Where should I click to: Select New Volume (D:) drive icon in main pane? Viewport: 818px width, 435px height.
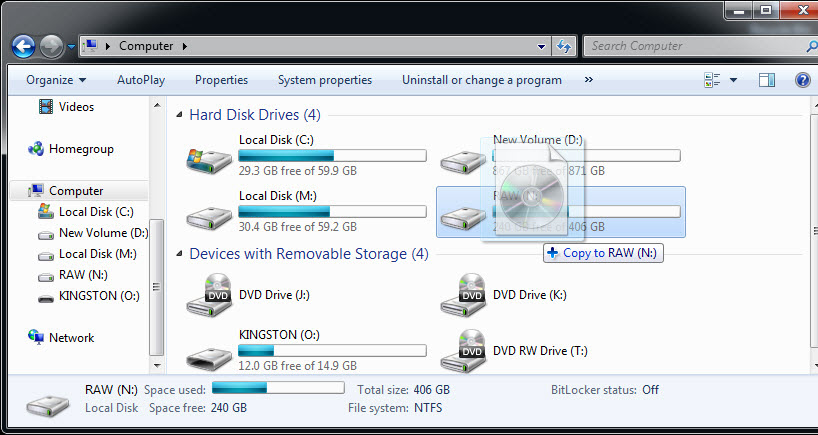pyautogui.click(x=462, y=162)
